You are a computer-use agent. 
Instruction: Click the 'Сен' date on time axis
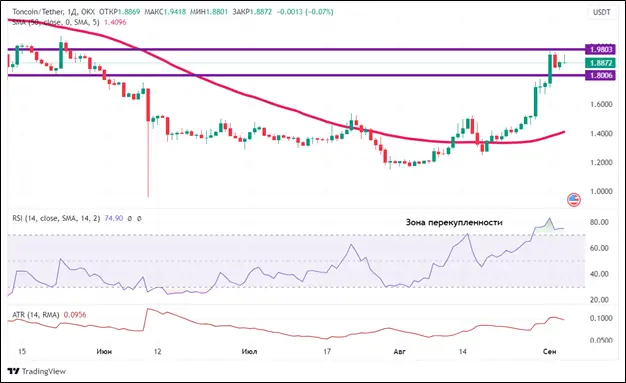pos(550,351)
